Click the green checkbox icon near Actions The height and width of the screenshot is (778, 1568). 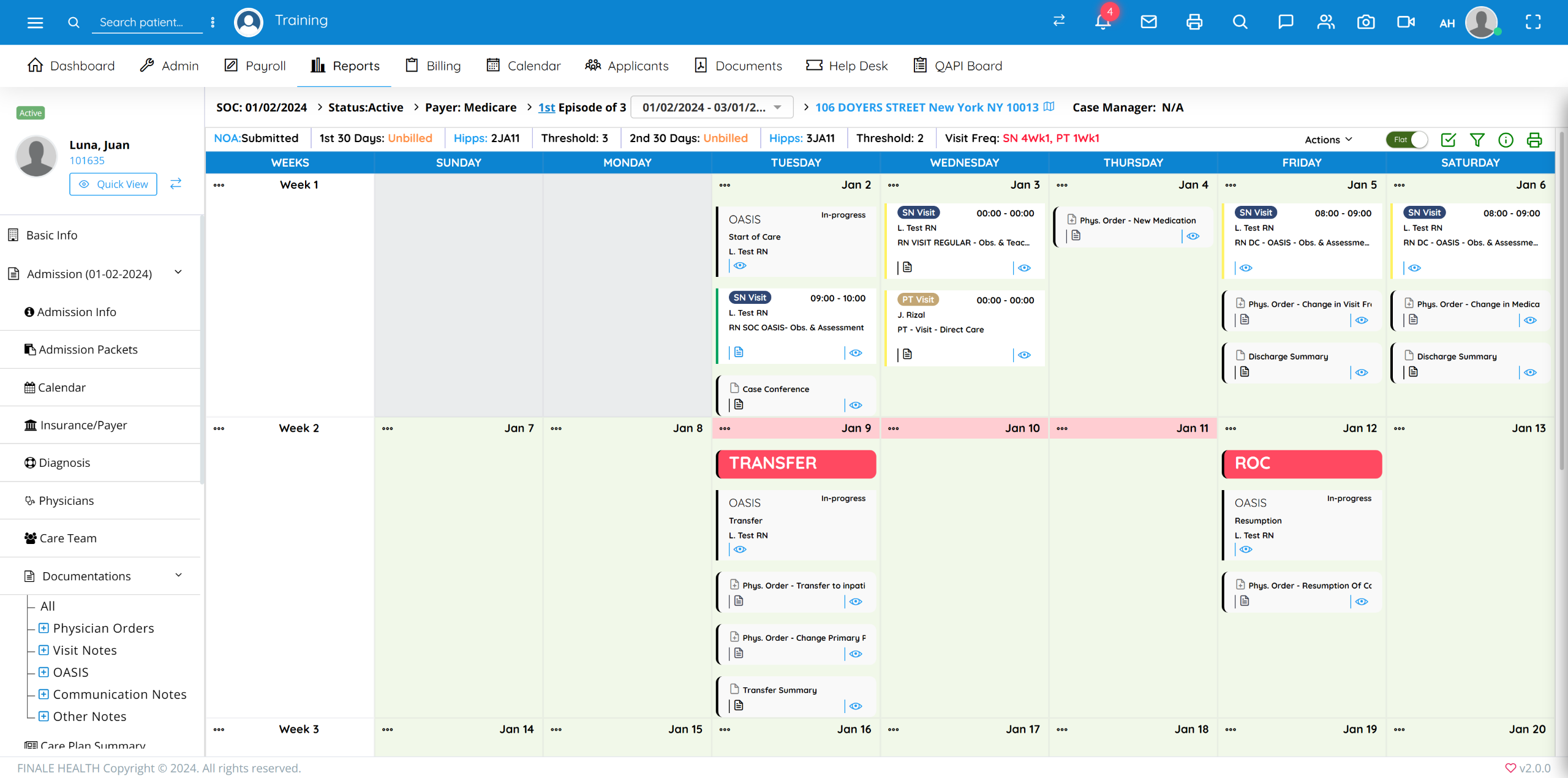coord(1448,140)
